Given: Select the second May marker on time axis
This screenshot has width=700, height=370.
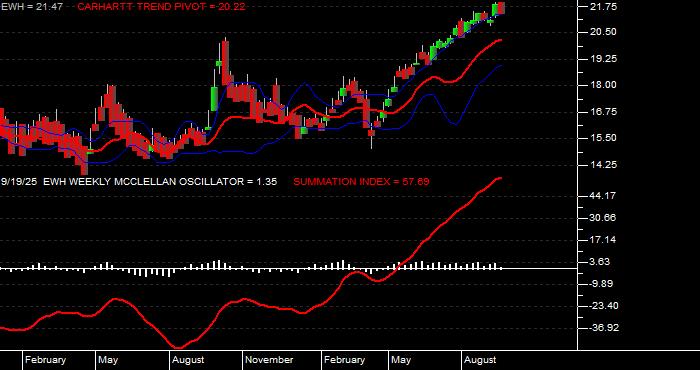Looking at the screenshot, I should click(401, 360).
